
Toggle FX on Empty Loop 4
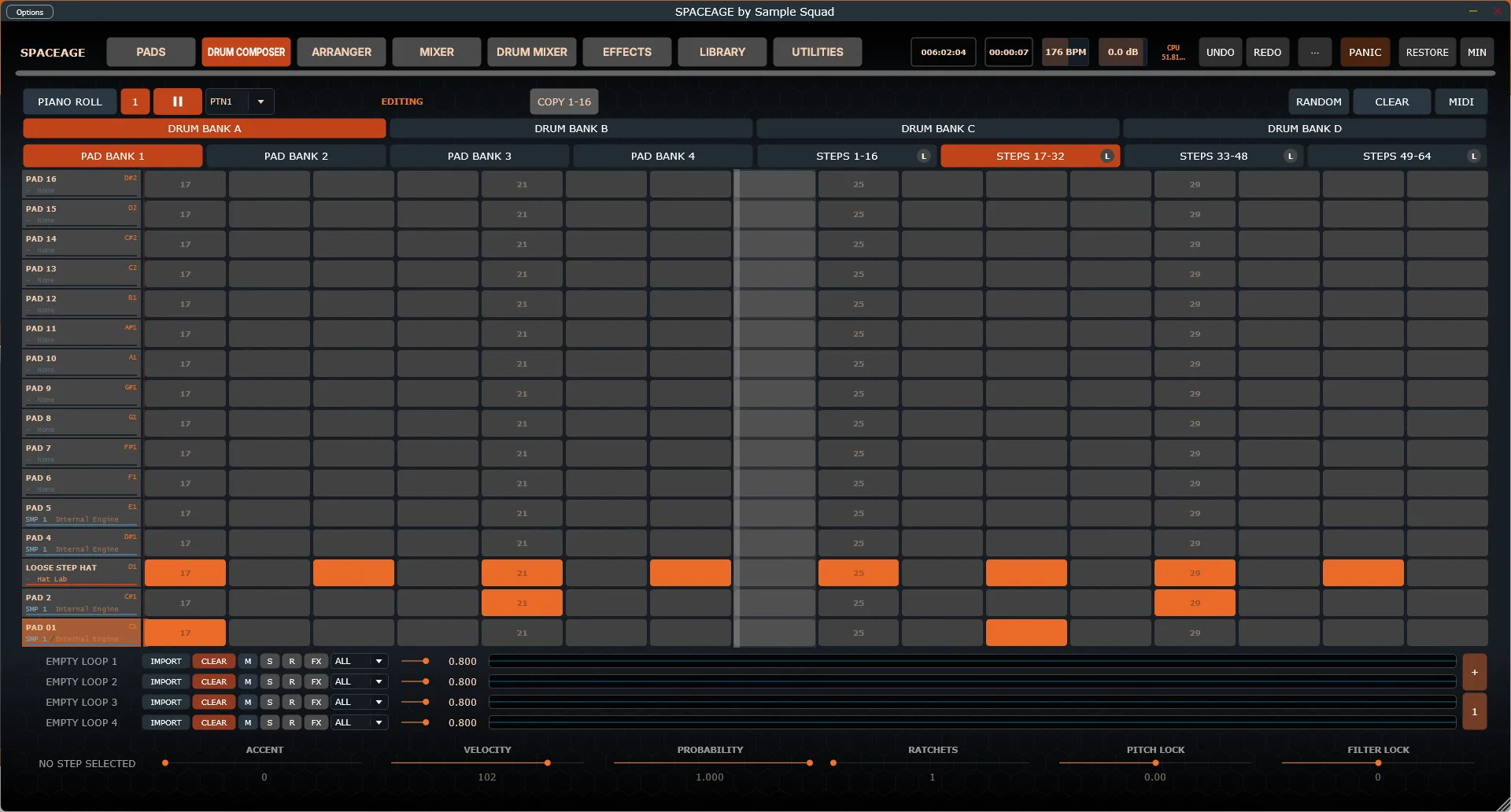click(x=316, y=723)
